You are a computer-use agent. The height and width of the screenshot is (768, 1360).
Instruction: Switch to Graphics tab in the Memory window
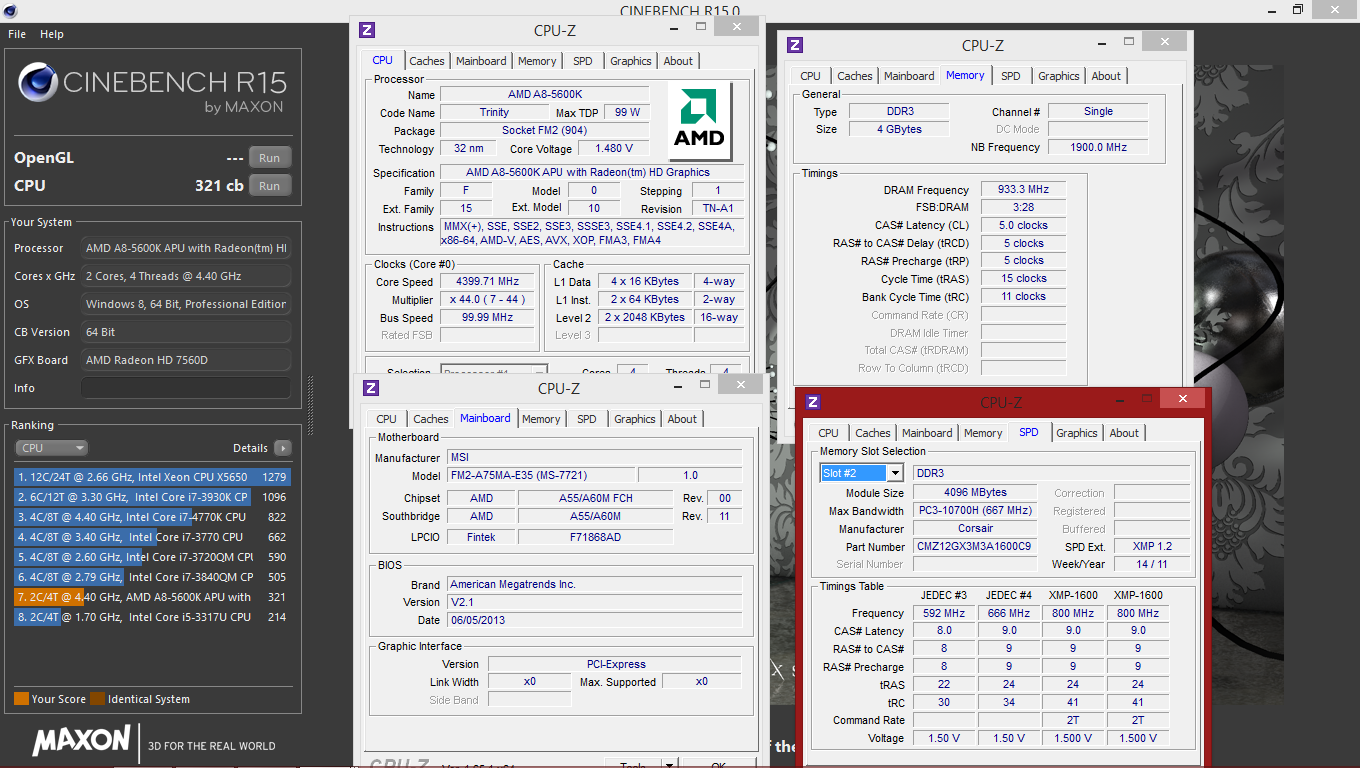pyautogui.click(x=1059, y=76)
